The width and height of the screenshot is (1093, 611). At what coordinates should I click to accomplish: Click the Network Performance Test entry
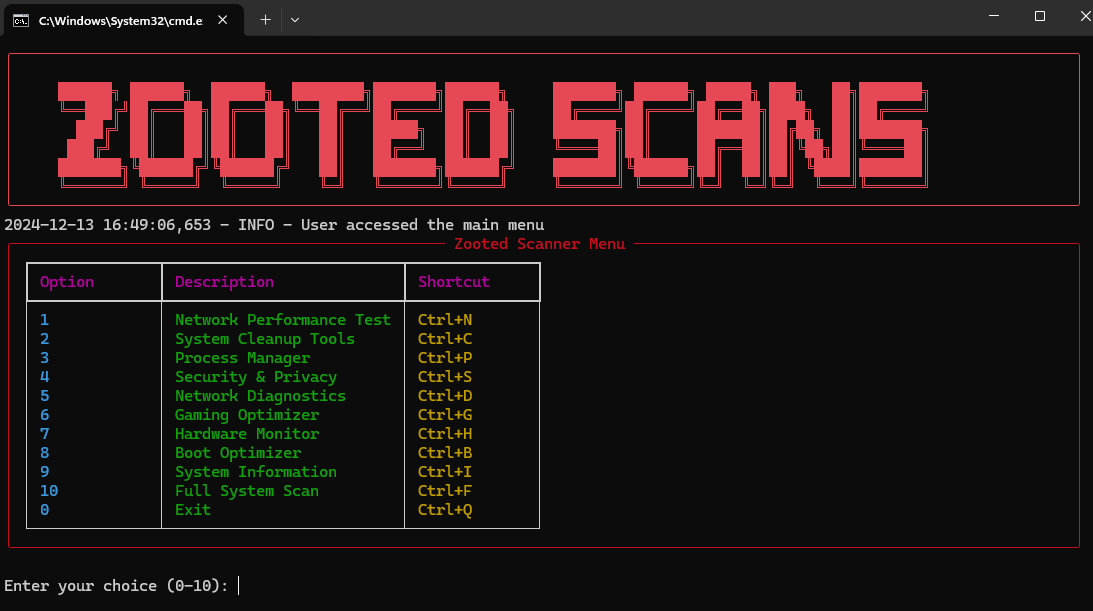pos(282,320)
